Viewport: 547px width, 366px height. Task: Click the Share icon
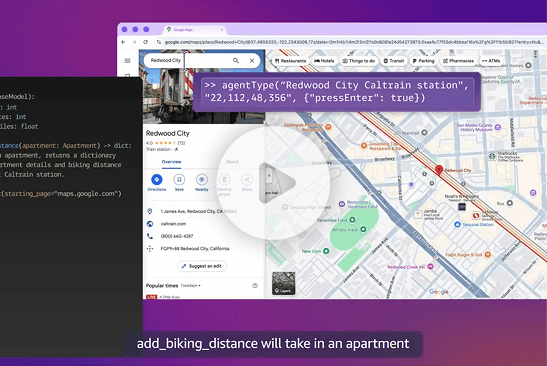pos(247,180)
